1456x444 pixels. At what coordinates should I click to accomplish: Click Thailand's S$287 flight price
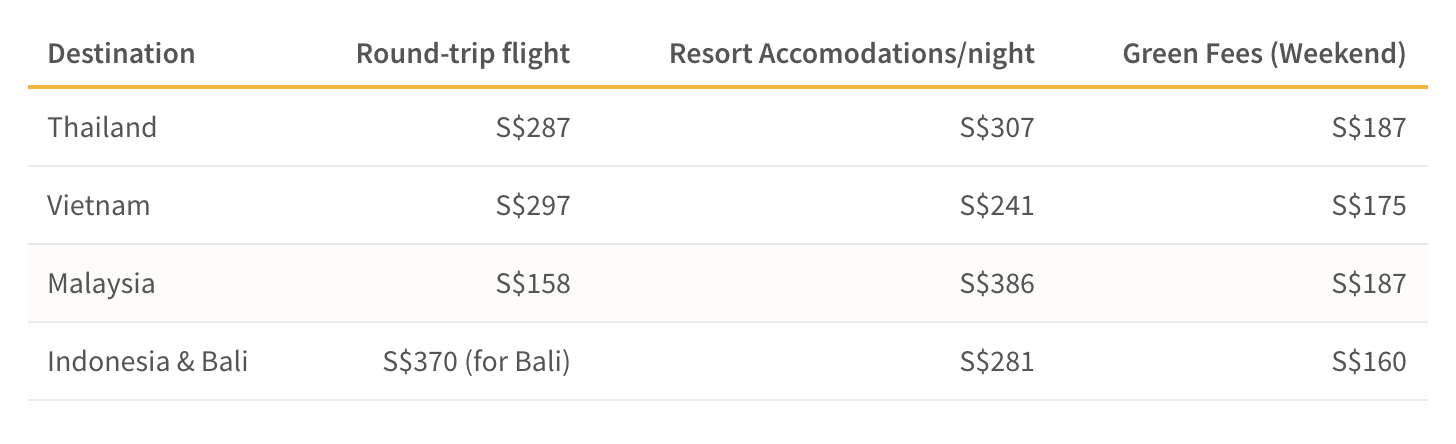(x=534, y=127)
